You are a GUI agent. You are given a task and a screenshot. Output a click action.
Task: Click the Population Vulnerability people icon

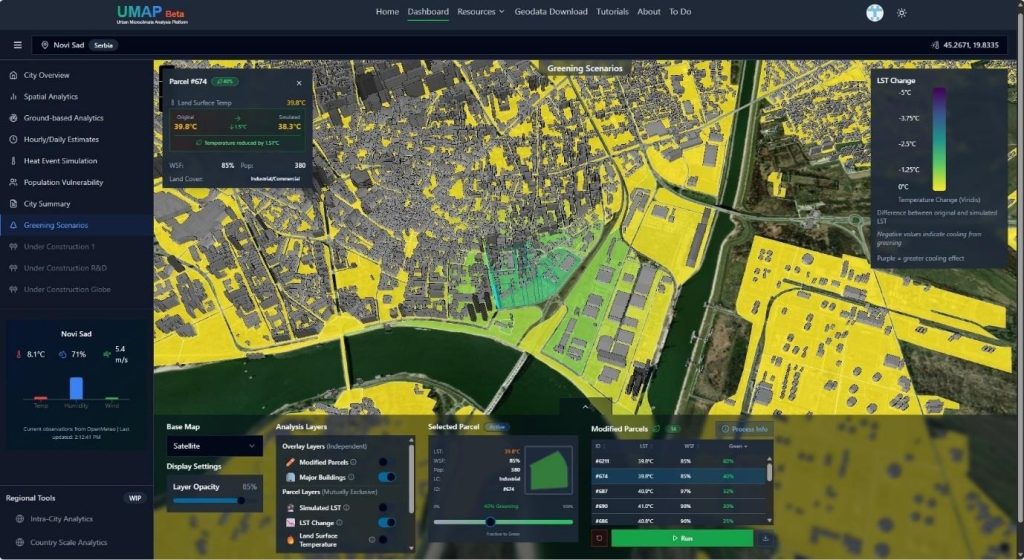pos(13,182)
